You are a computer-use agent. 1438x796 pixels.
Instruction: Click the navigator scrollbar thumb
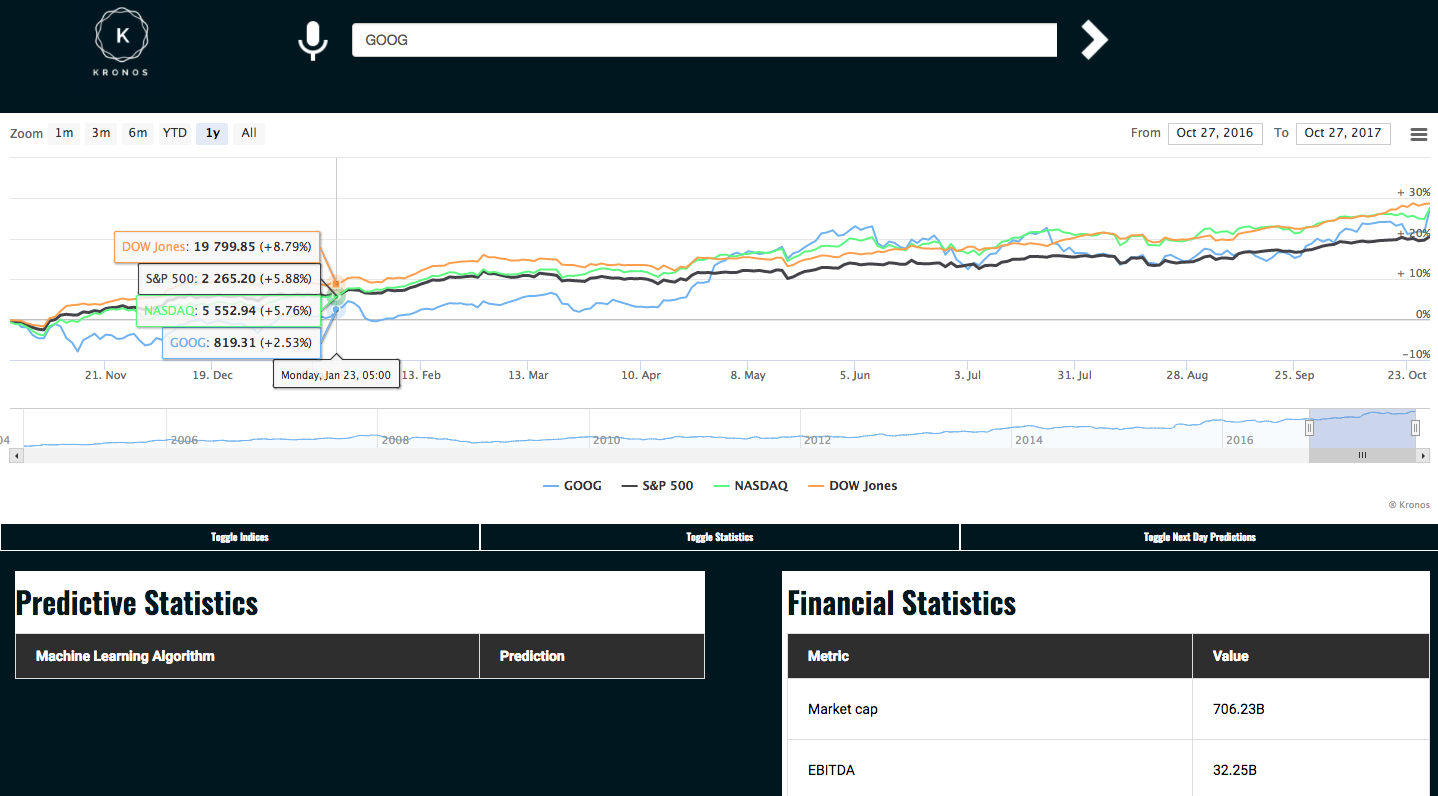click(x=1362, y=455)
